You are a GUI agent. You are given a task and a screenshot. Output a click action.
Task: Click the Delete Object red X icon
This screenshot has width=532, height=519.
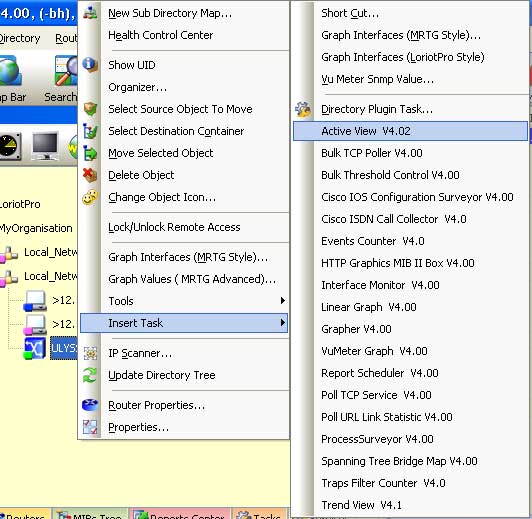[x=90, y=175]
